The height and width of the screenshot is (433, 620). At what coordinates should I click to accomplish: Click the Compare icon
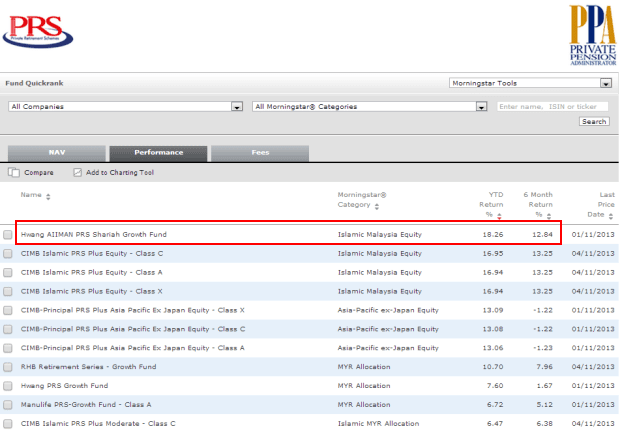coord(13,173)
